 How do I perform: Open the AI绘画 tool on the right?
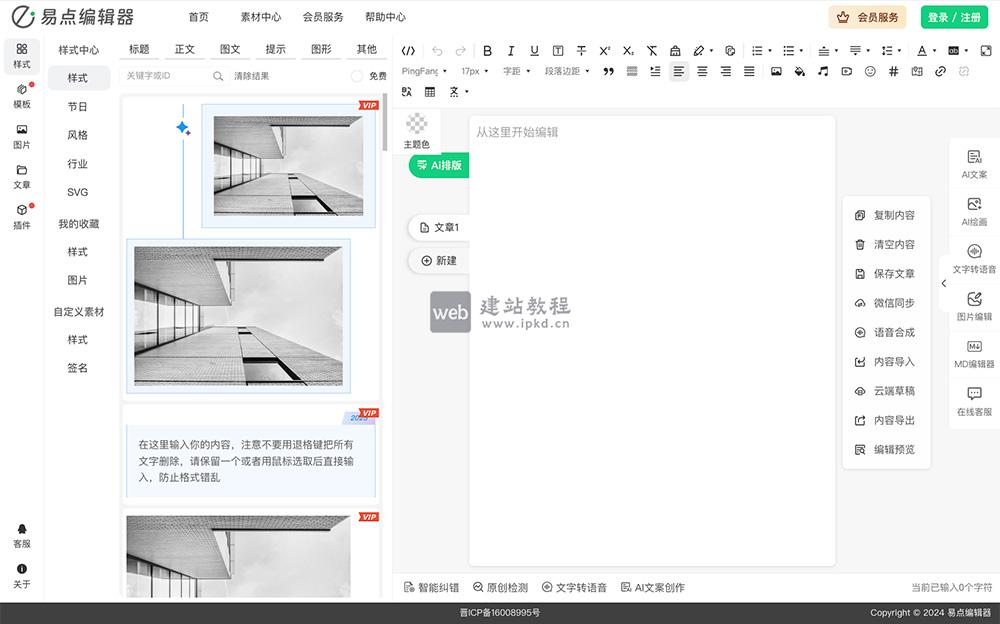coord(973,212)
